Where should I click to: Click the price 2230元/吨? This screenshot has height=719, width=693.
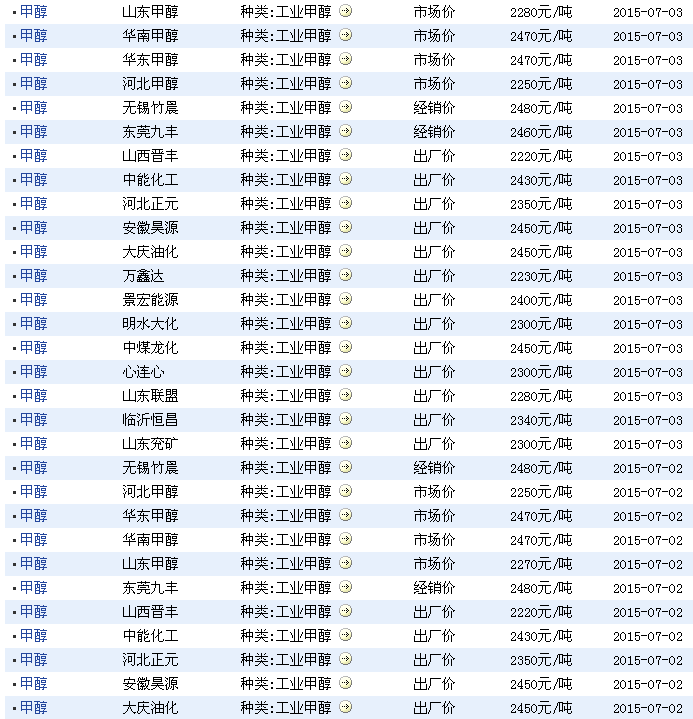[541, 276]
